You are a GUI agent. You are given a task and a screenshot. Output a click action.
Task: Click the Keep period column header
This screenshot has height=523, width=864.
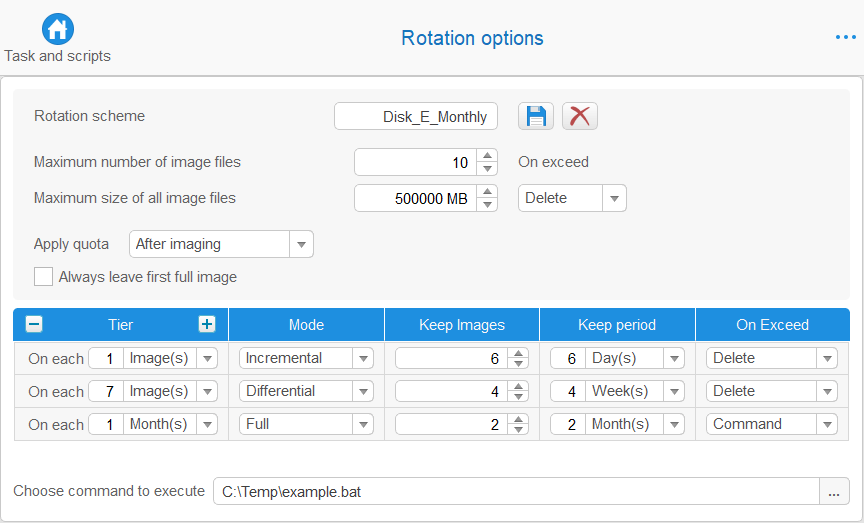[617, 325]
